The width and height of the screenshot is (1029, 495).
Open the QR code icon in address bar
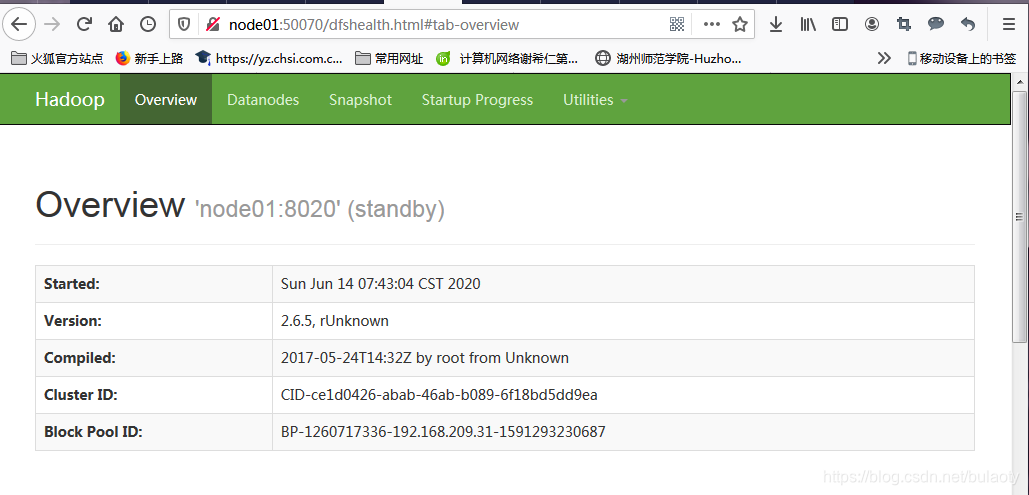click(x=677, y=25)
